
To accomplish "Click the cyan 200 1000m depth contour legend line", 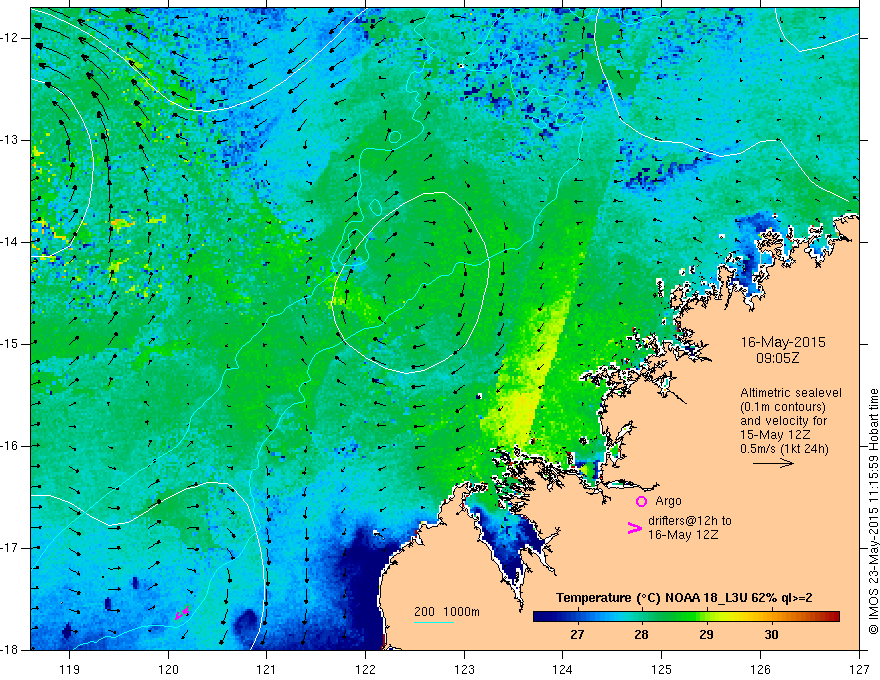I will 434,622.
